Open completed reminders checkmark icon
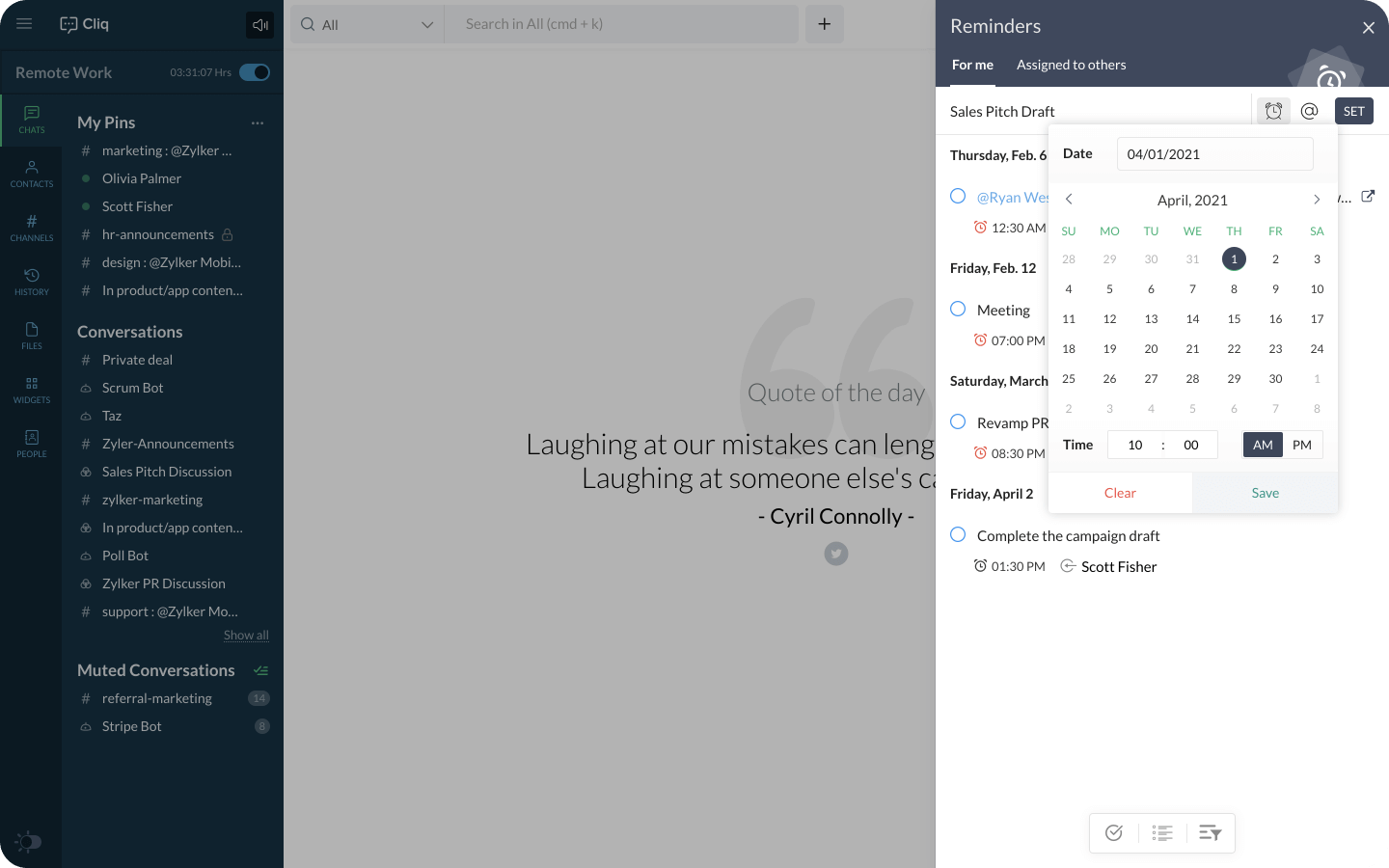This screenshot has height=868, width=1389. [x=1114, y=833]
